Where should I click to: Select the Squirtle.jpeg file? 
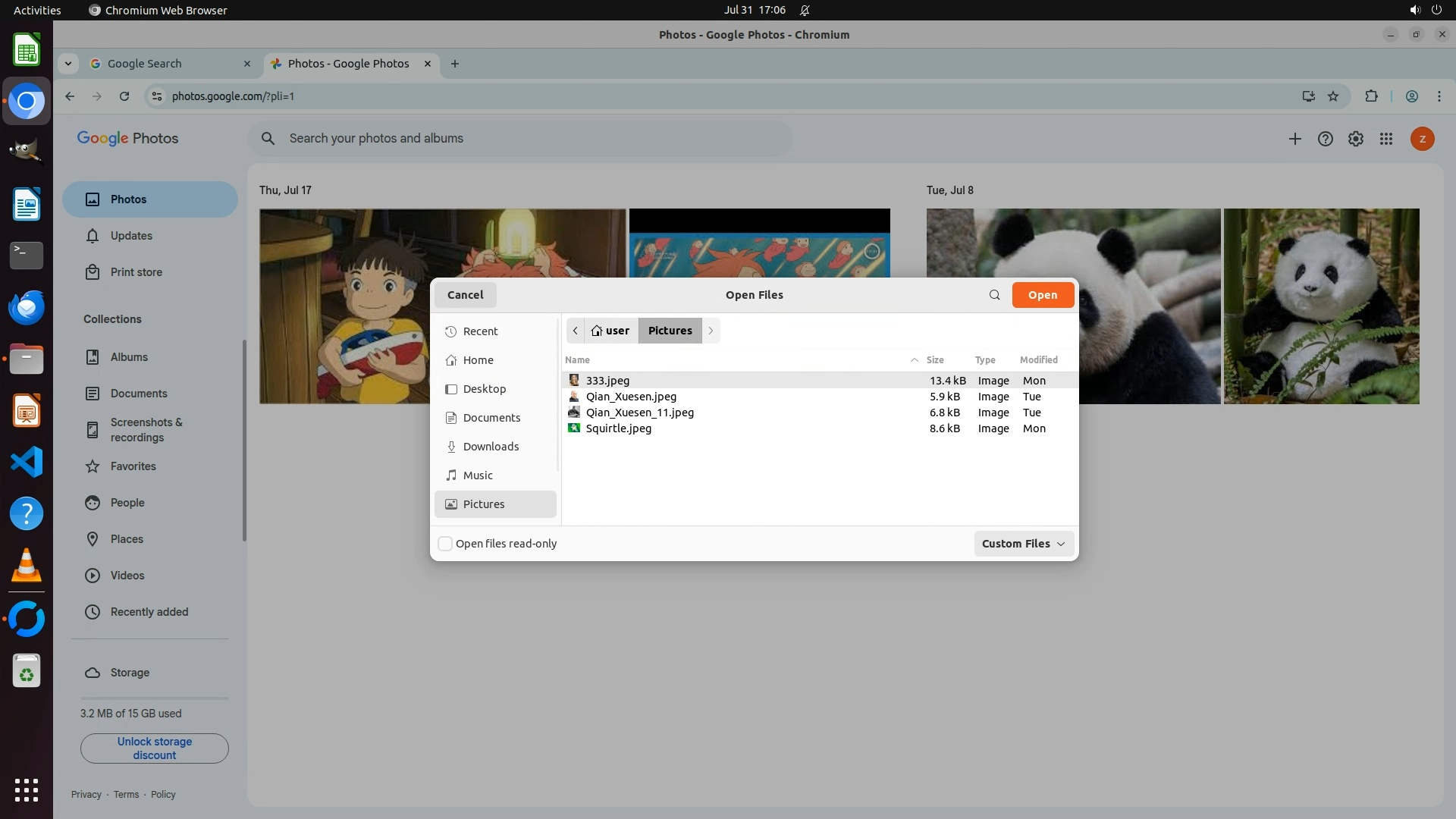click(x=618, y=428)
